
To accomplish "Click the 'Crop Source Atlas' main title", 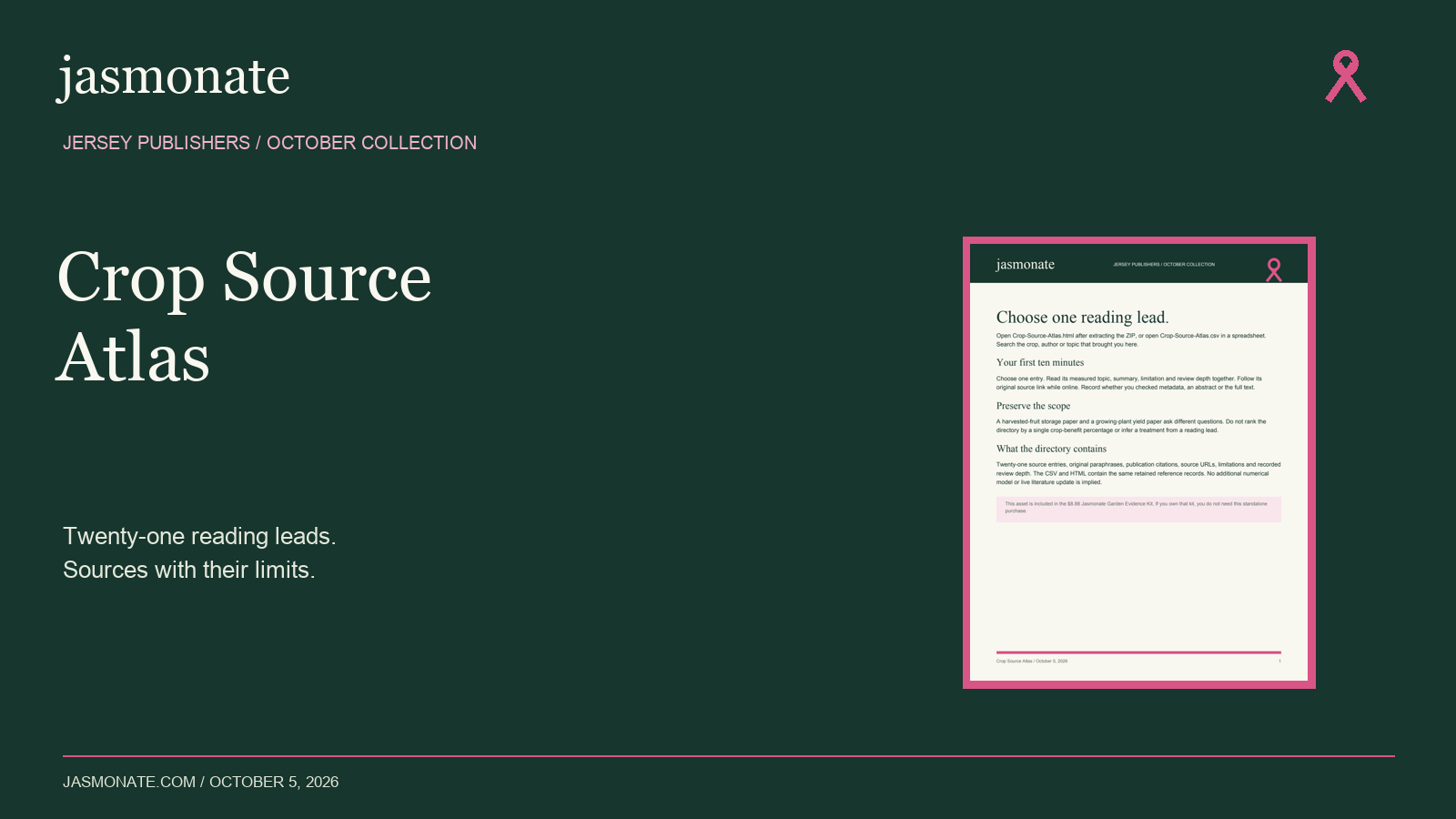I will click(x=244, y=317).
